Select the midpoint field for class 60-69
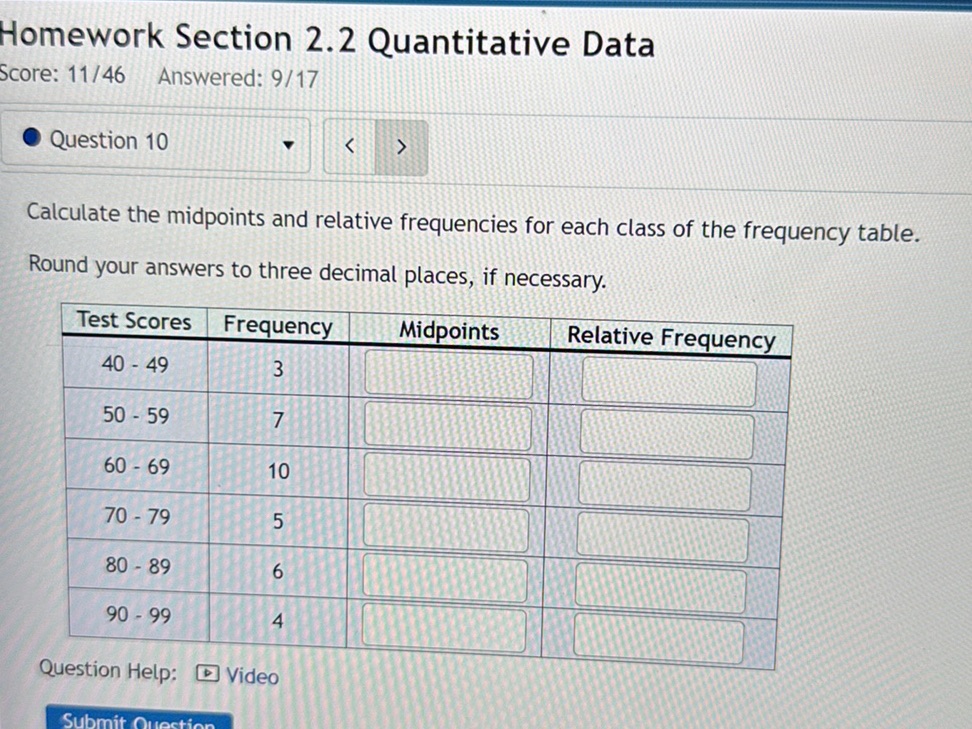Image resolution: width=972 pixels, height=729 pixels. coord(445,478)
